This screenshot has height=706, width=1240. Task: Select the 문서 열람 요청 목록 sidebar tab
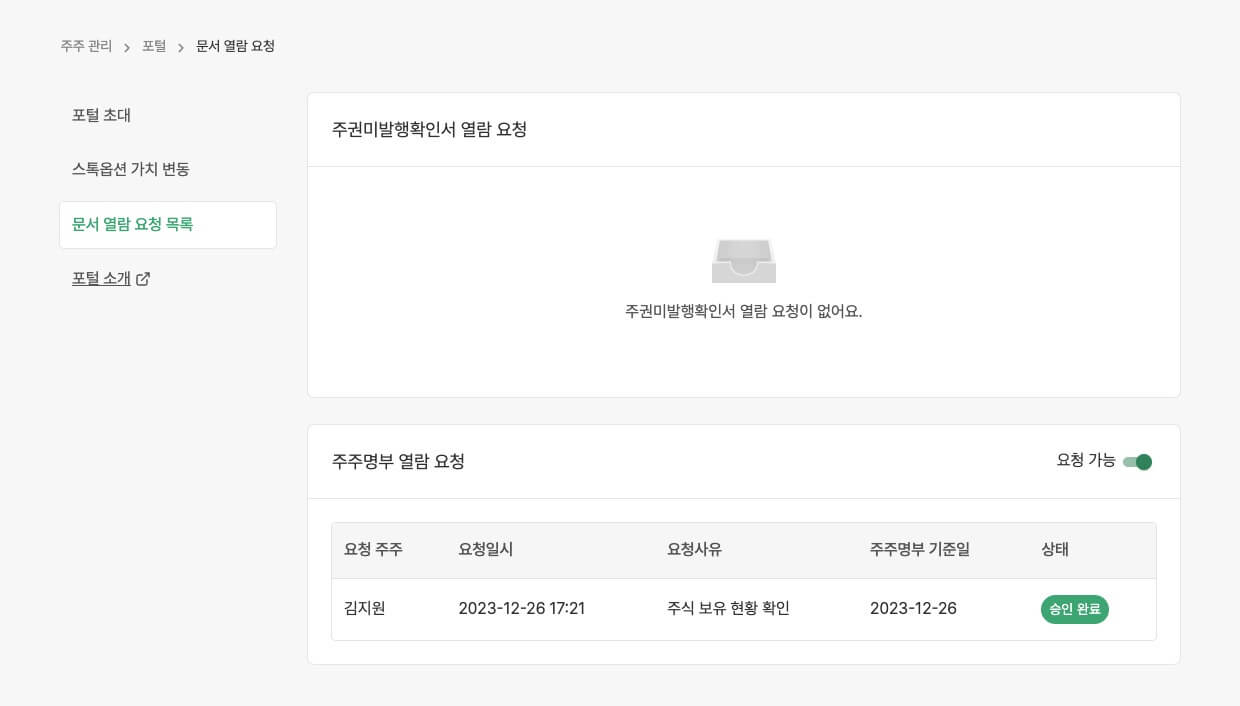click(131, 224)
